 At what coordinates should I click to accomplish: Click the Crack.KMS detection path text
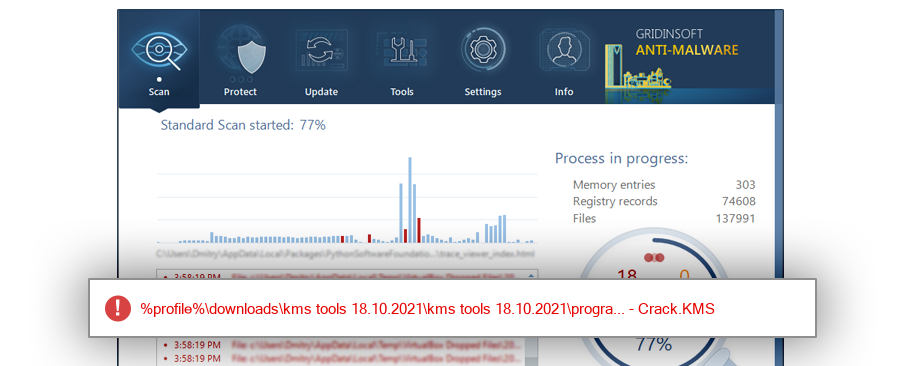[x=428, y=309]
